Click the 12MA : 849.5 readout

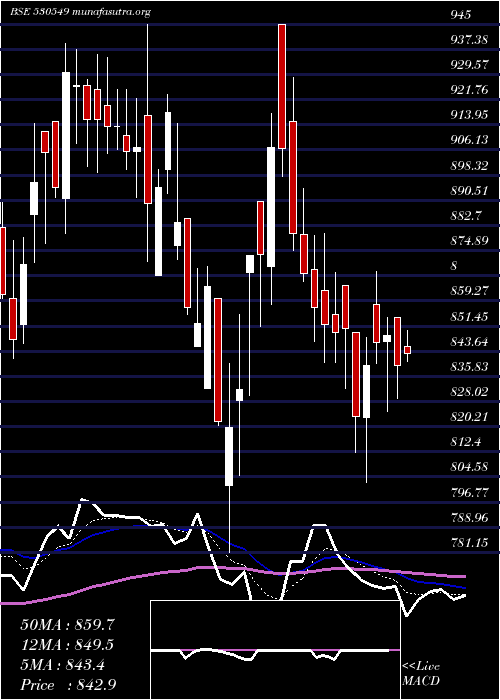pos(67,645)
